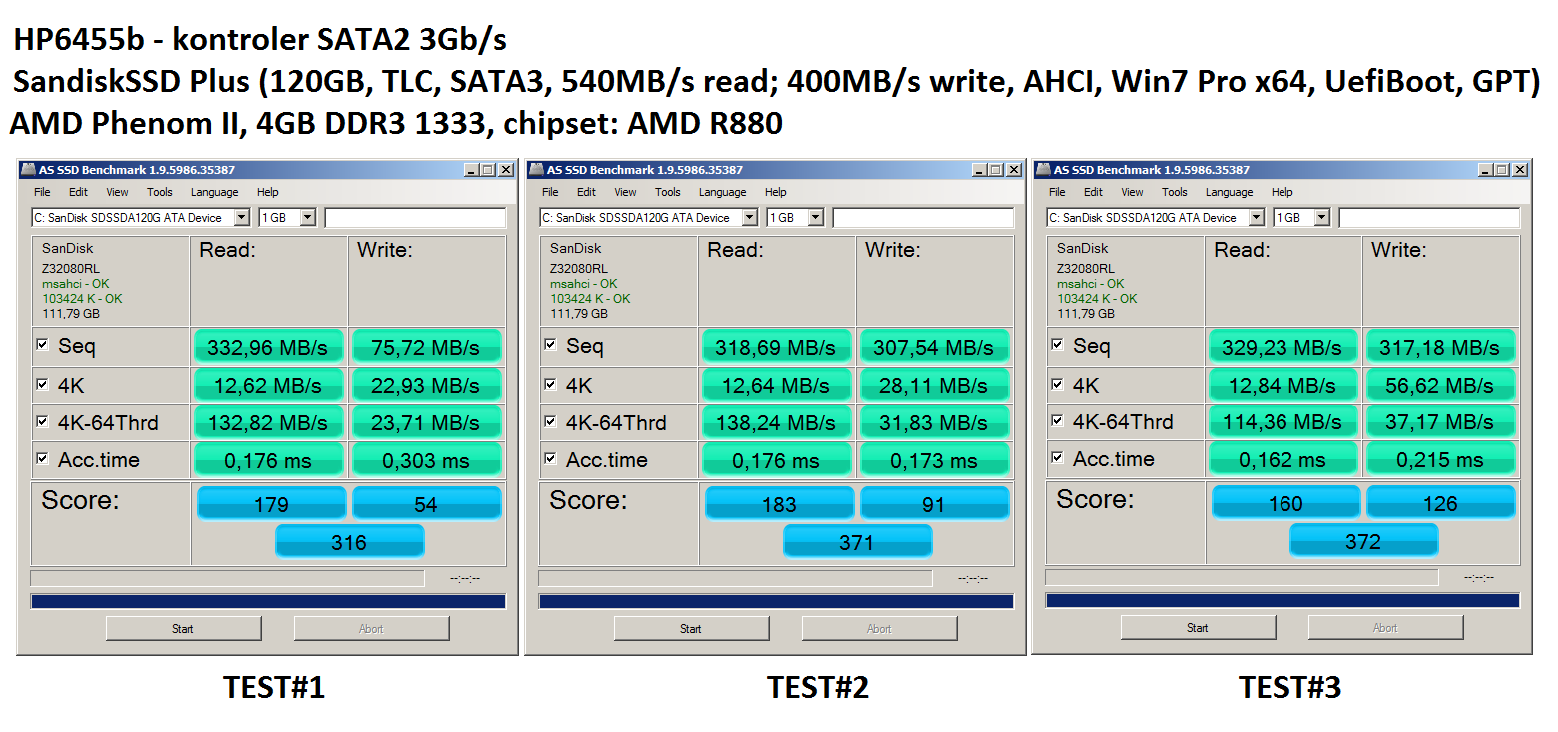Open the Help menu in the TEST#3 window
Viewport: 1558px width, 732px height.
point(1283,192)
